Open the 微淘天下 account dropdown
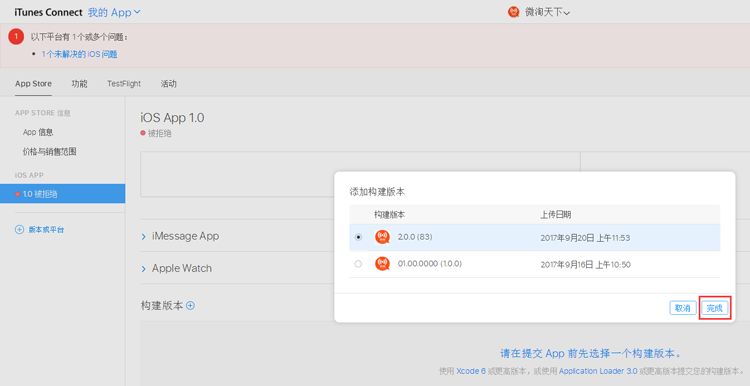The image size is (750, 386). [547, 12]
